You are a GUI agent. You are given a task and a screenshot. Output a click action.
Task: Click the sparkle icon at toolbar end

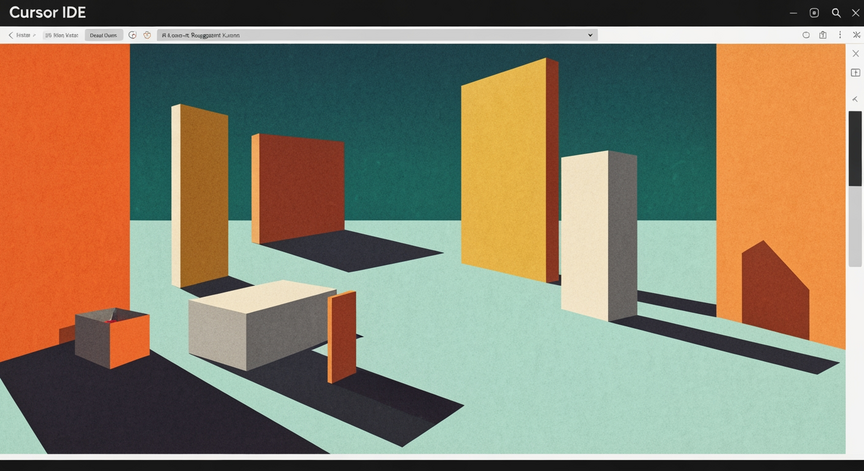pos(856,35)
